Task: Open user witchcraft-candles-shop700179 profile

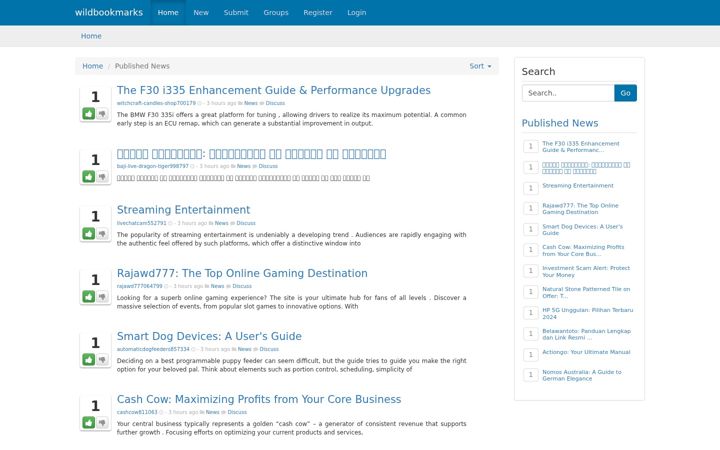Action: point(156,103)
